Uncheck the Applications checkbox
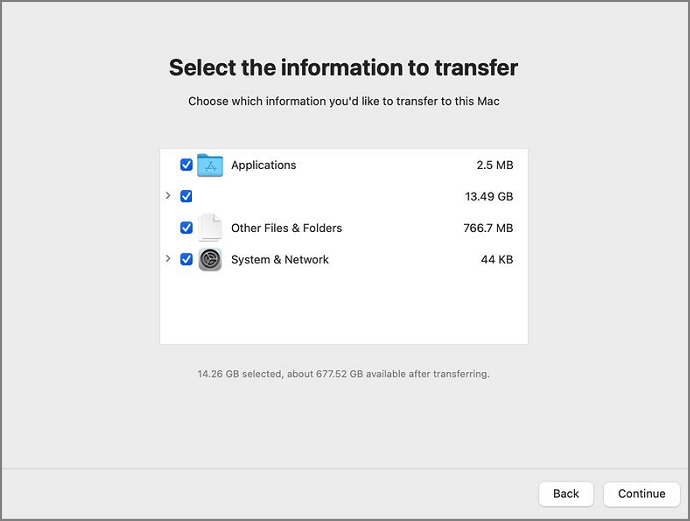Viewport: 690px width, 521px height. tap(186, 165)
